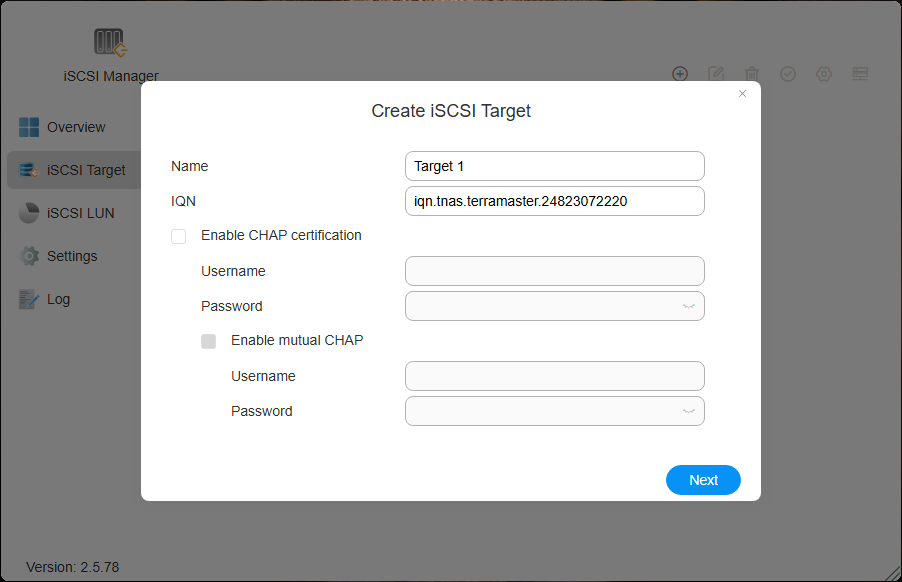Go to Settings in the sidebar

coord(72,256)
